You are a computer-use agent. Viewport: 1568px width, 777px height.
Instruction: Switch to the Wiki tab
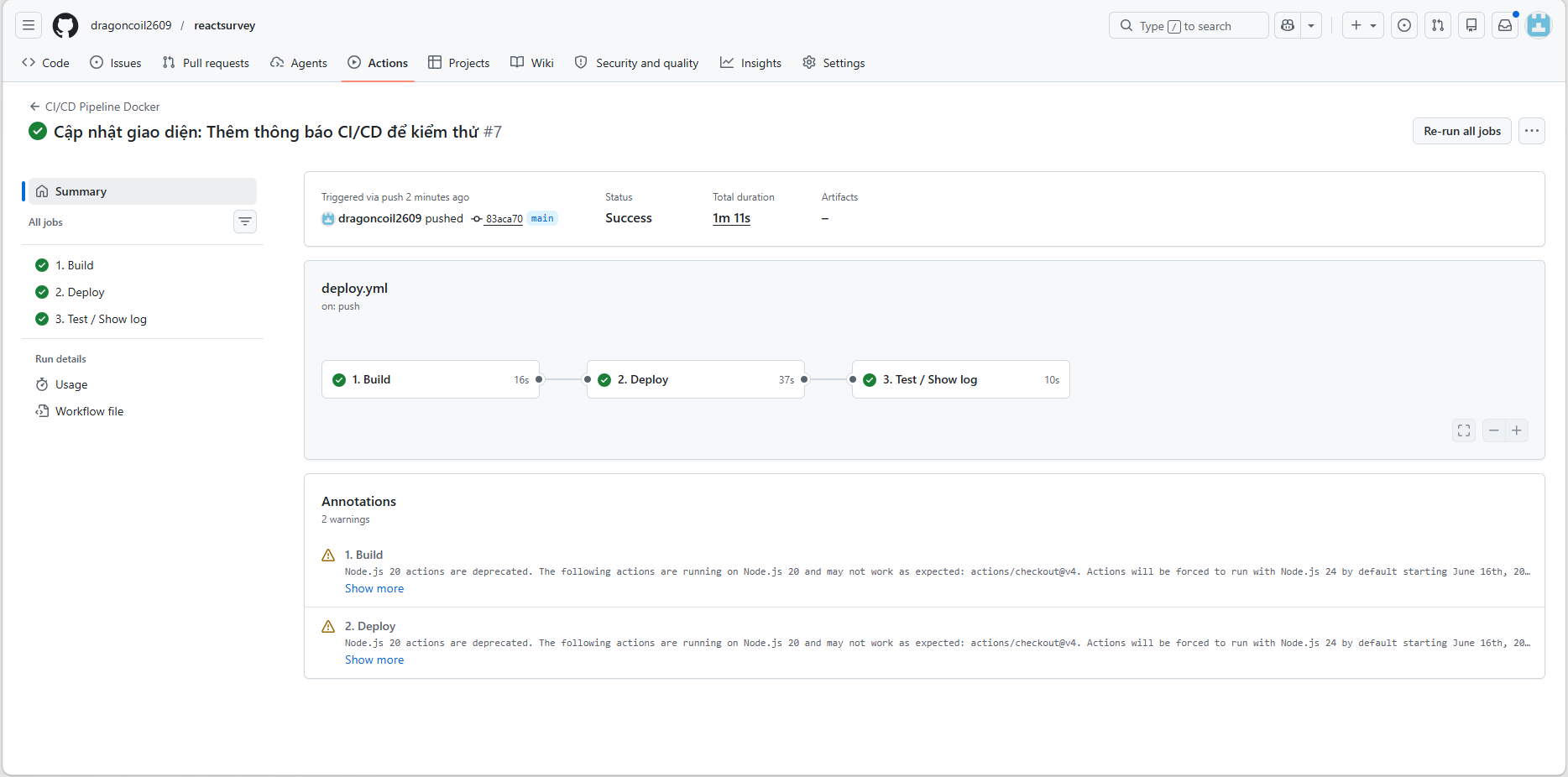pos(532,63)
